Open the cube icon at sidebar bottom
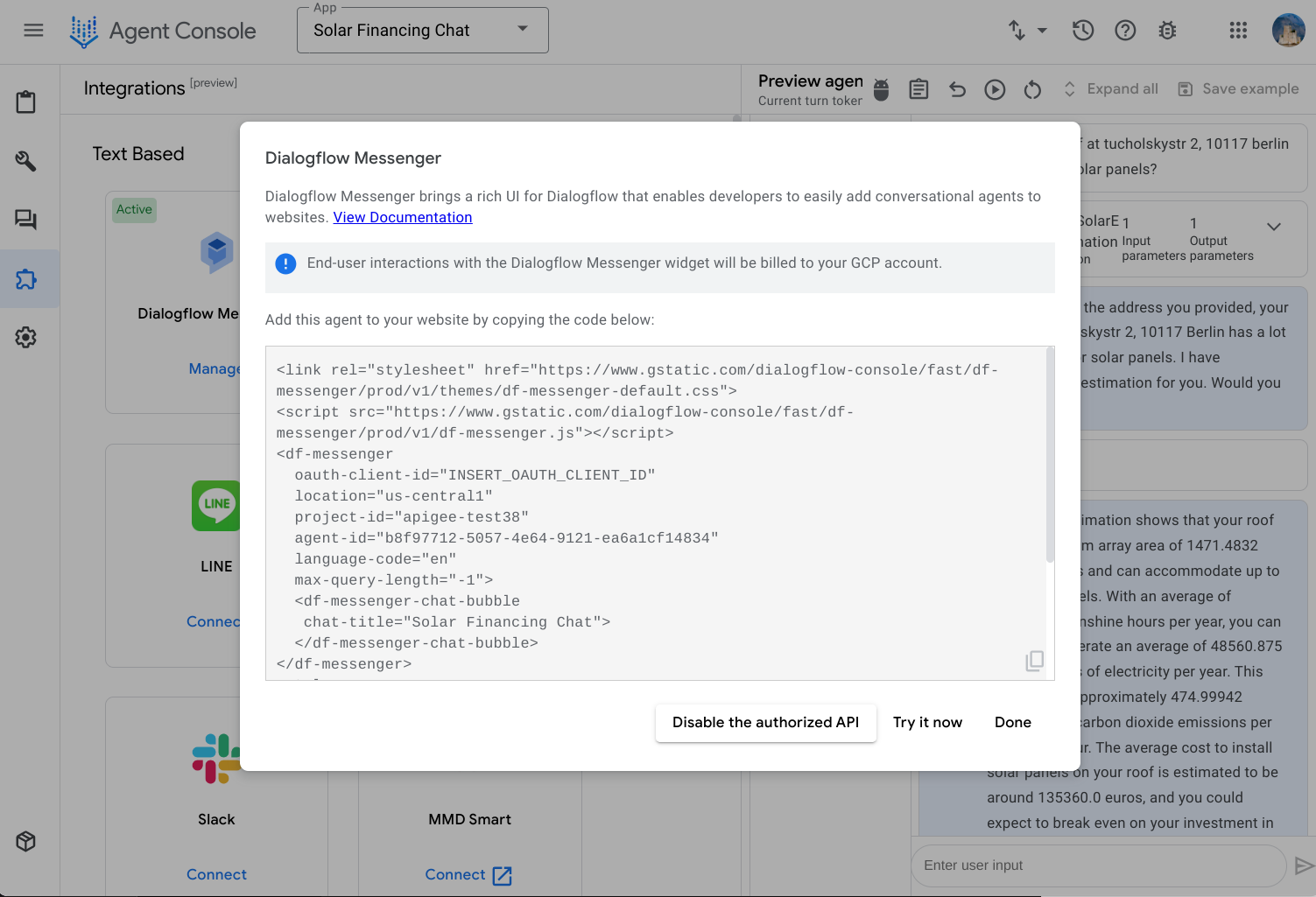 (26, 841)
